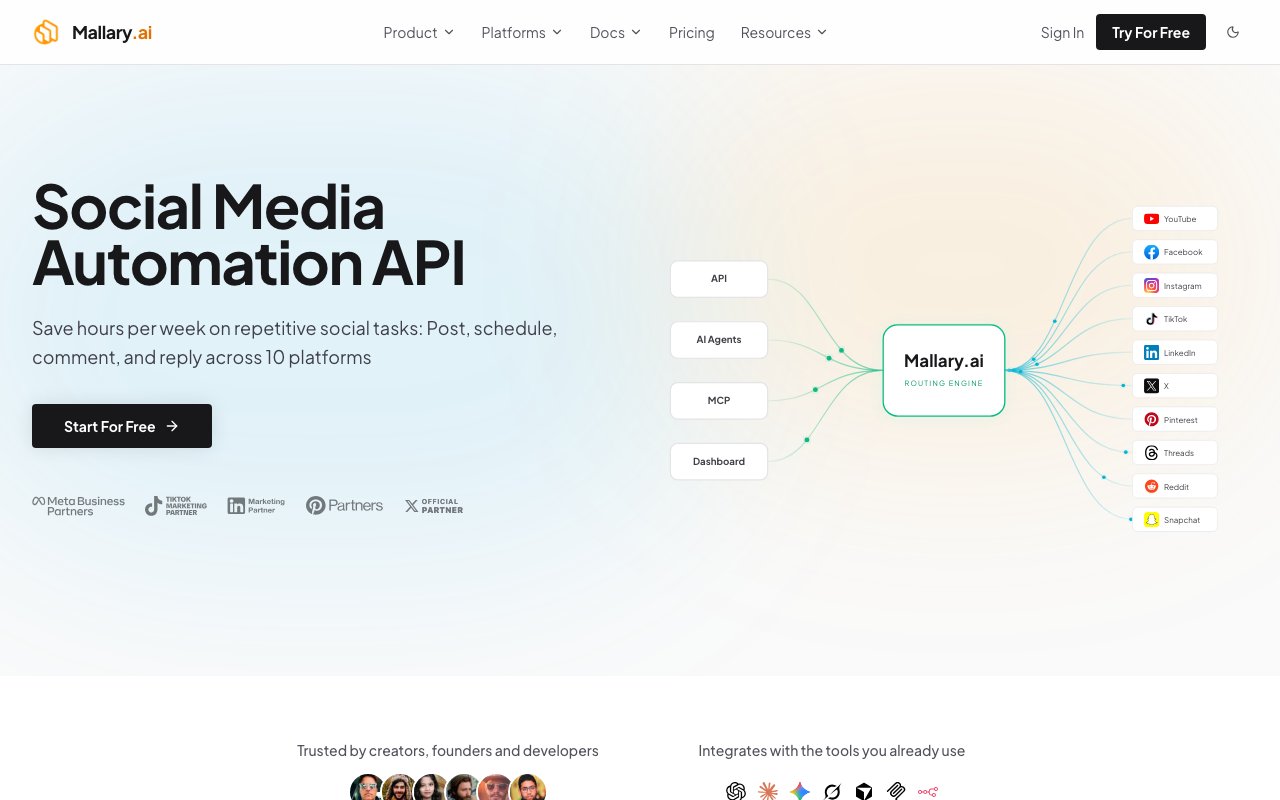Click the Pinterest Partners badge
The width and height of the screenshot is (1280, 800).
pyautogui.click(x=344, y=506)
